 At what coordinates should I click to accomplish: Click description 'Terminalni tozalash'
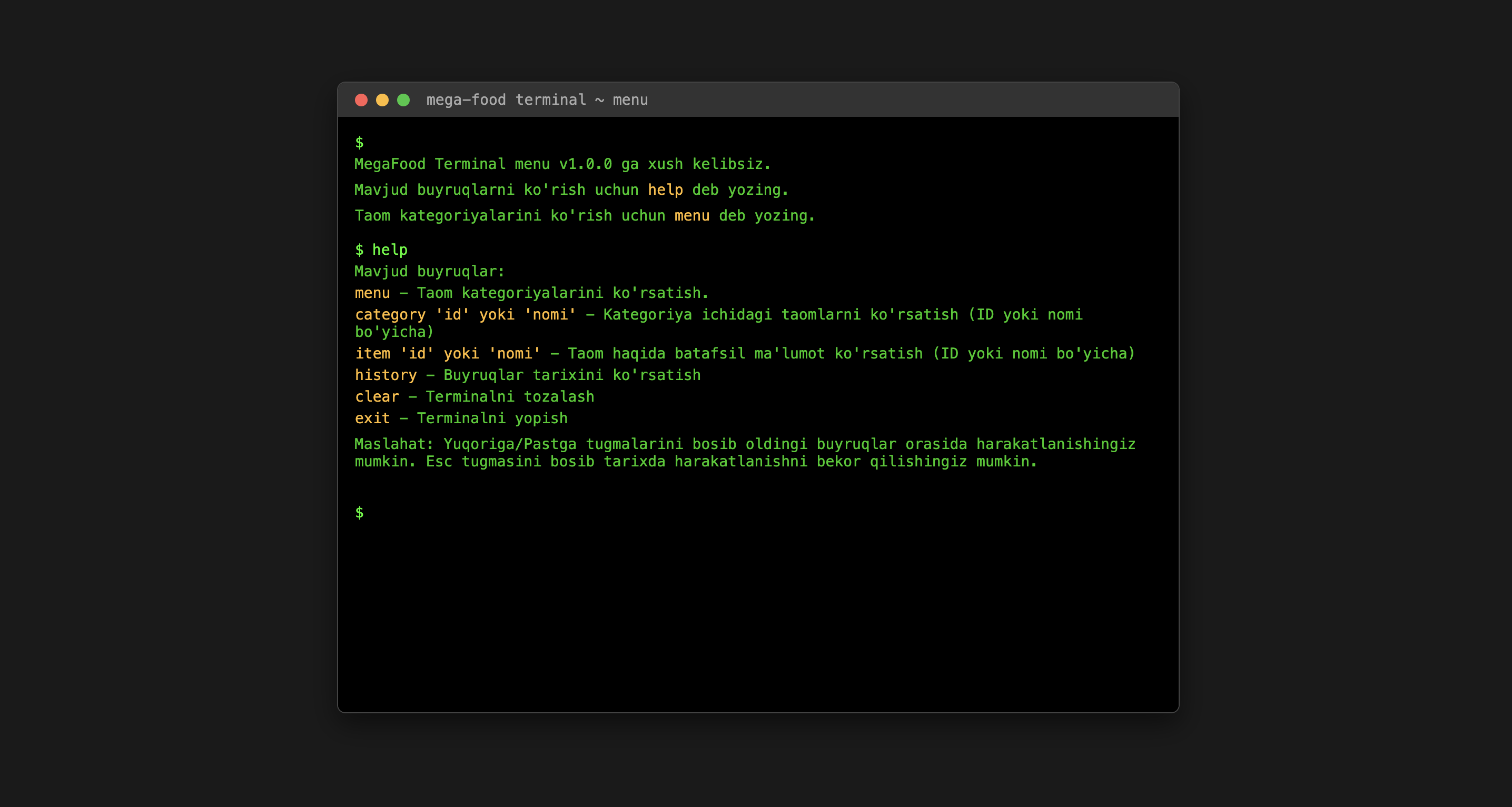[509, 397]
